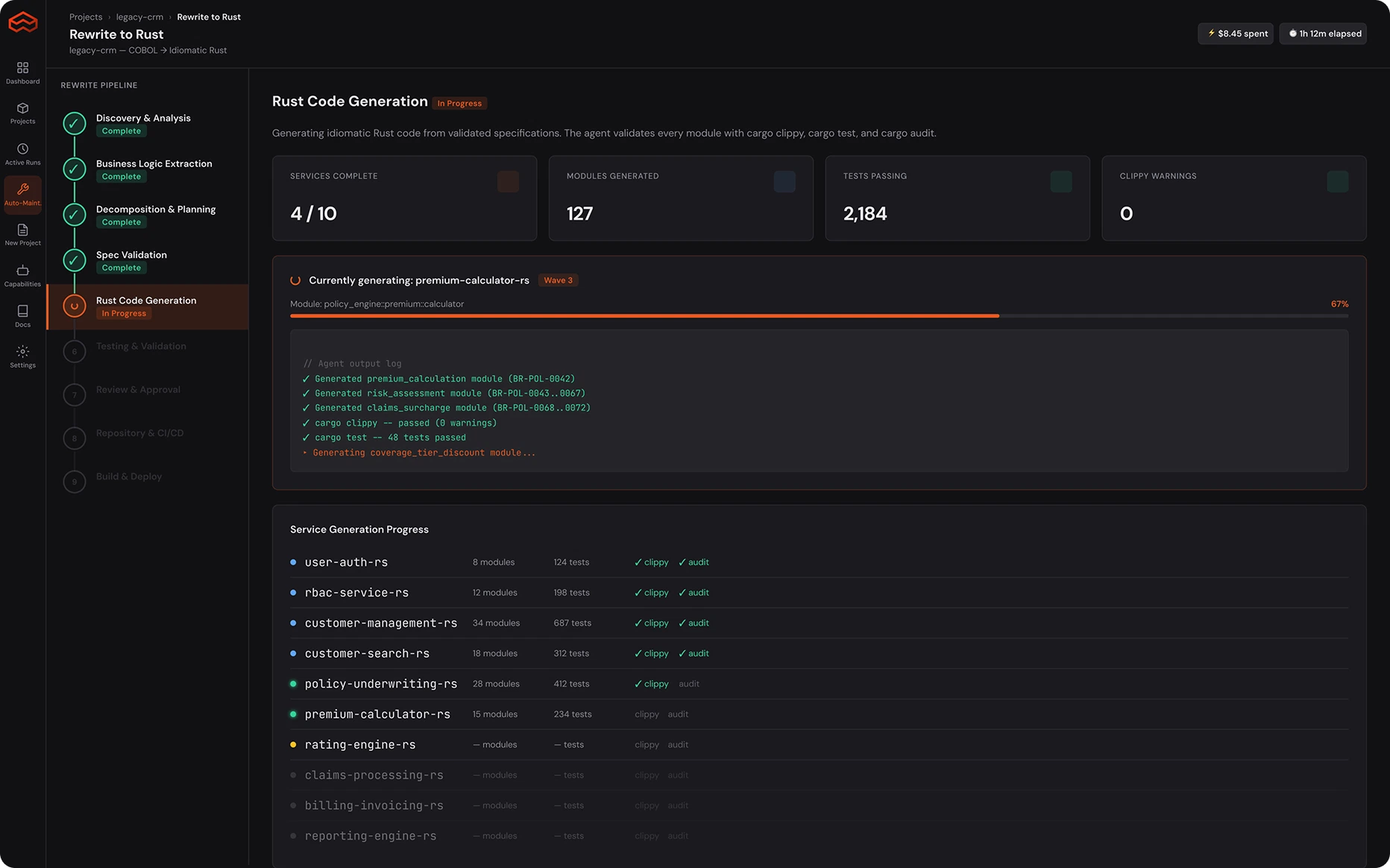Select the billing-invoicing-rs service row
Viewport: 1390px width, 868px height.
pyautogui.click(x=819, y=805)
